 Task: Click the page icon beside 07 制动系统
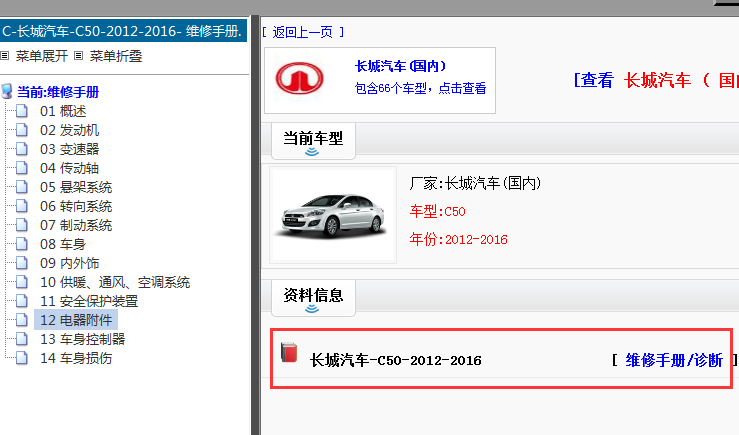tap(22, 225)
